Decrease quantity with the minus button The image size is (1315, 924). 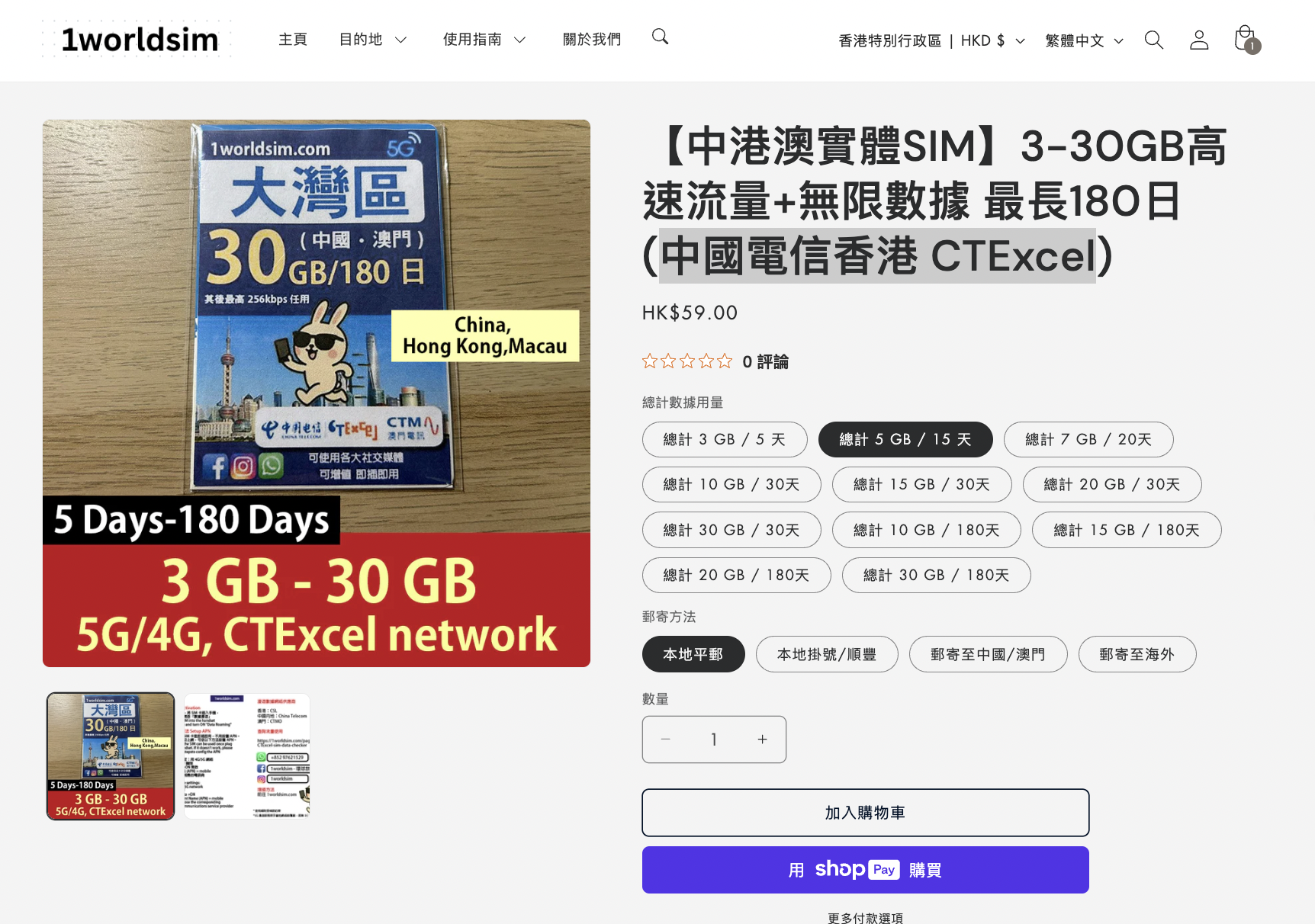[665, 740]
